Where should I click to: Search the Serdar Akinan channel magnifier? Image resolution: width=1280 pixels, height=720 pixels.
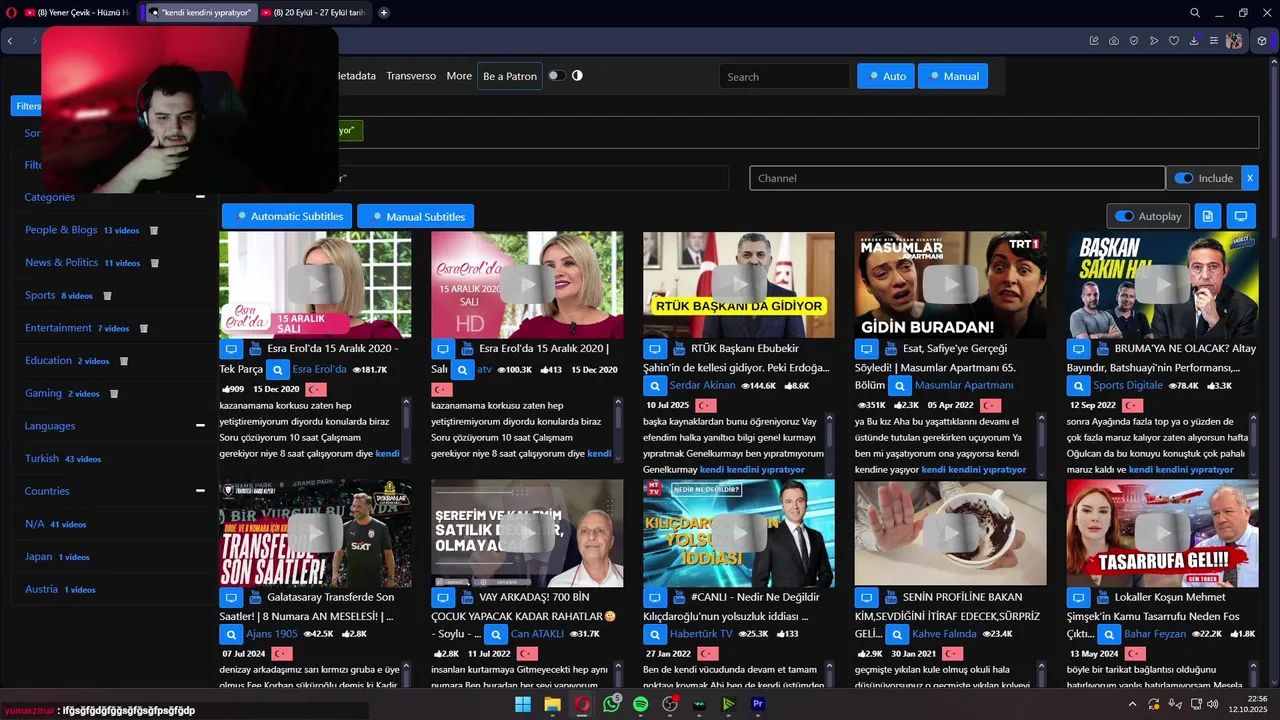tap(655, 385)
